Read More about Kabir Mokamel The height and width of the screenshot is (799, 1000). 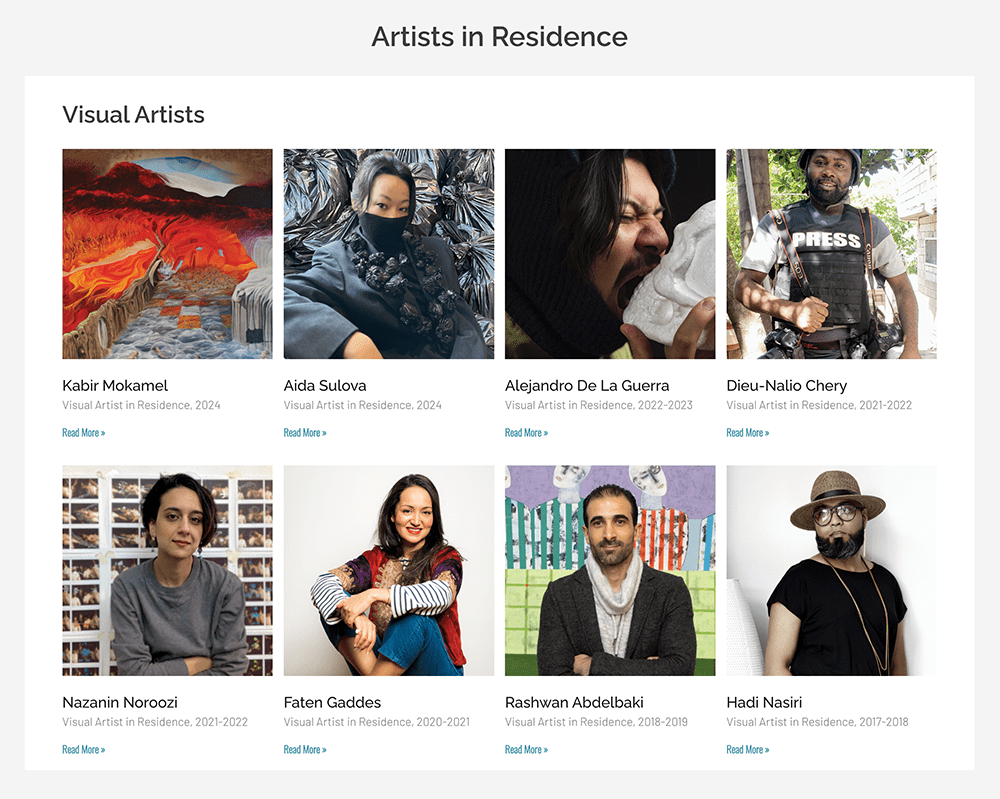(x=84, y=432)
